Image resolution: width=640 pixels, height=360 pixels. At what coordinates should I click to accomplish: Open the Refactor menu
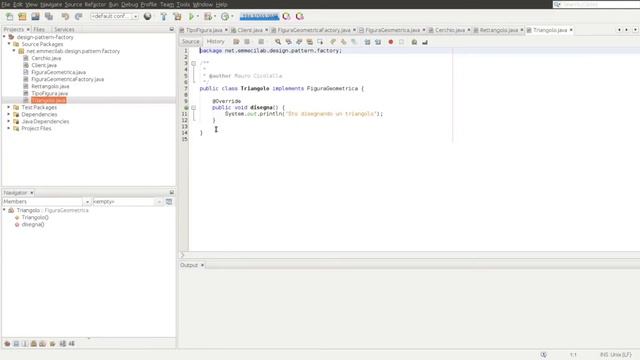click(x=95, y=4)
